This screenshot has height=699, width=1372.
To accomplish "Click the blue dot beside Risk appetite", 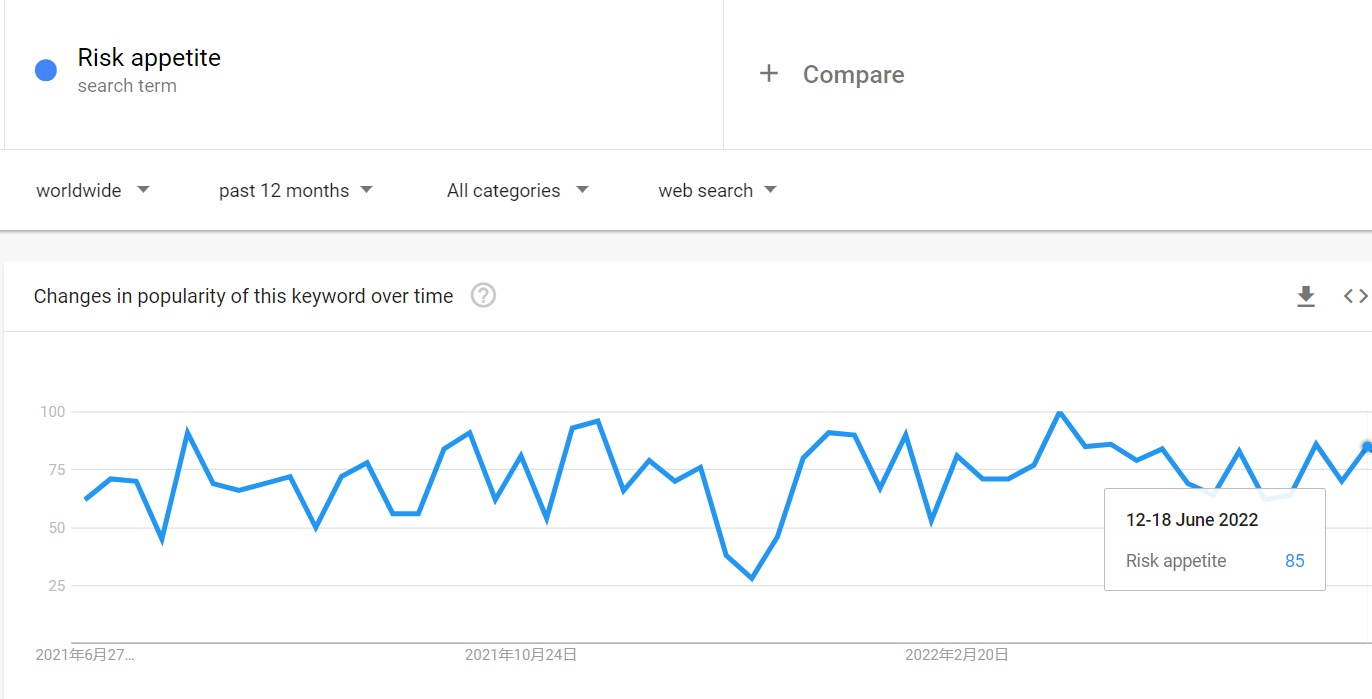I will point(46,70).
